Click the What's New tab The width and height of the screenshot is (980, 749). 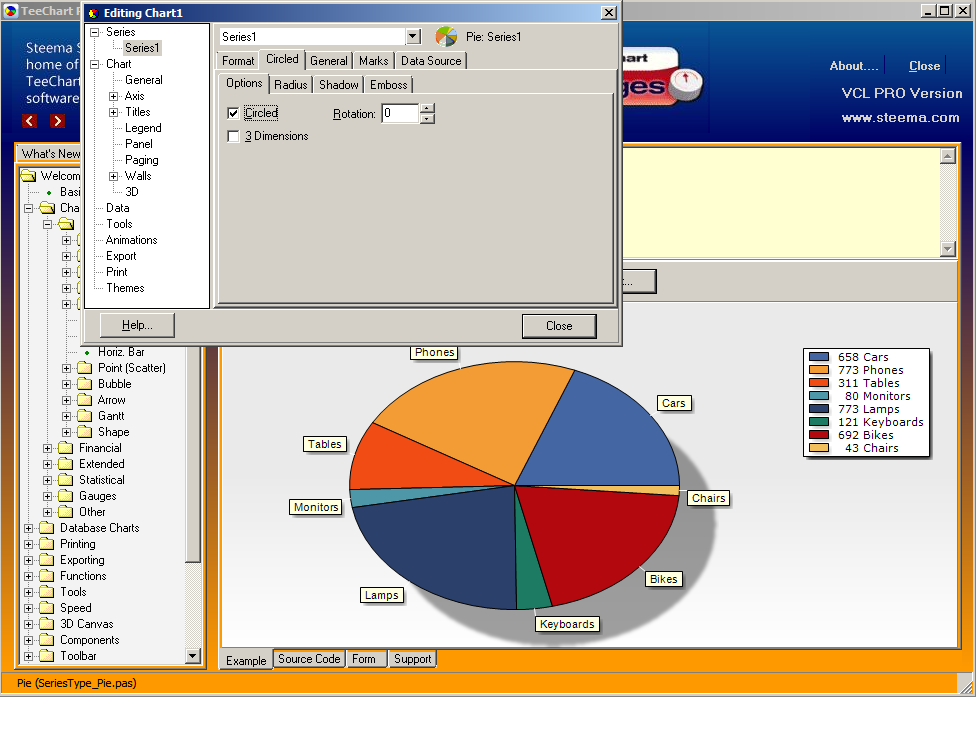[x=50, y=154]
